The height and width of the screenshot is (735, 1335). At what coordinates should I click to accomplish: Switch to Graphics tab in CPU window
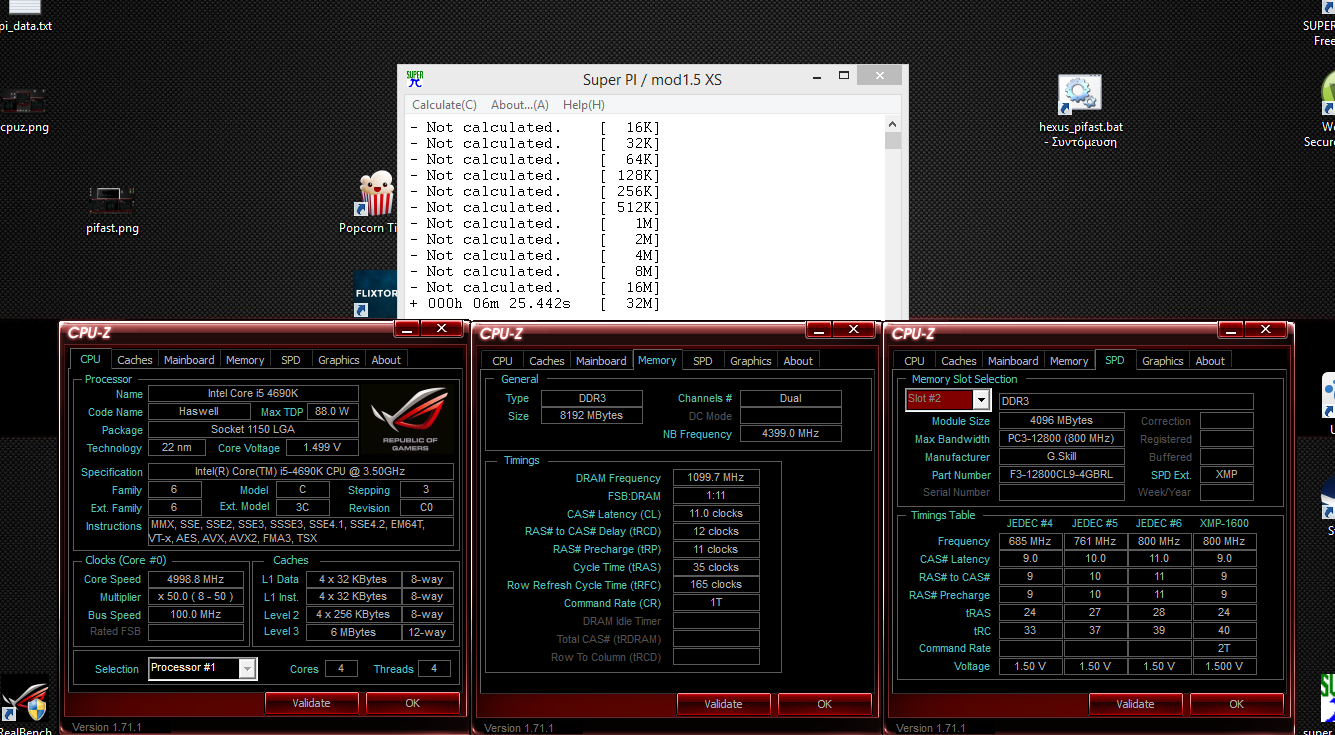click(x=339, y=360)
